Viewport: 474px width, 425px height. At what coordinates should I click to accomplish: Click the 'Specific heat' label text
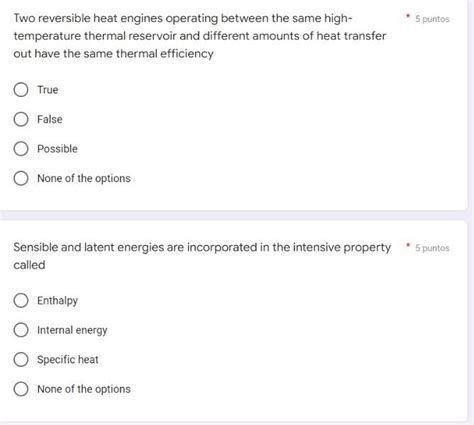[68, 360]
